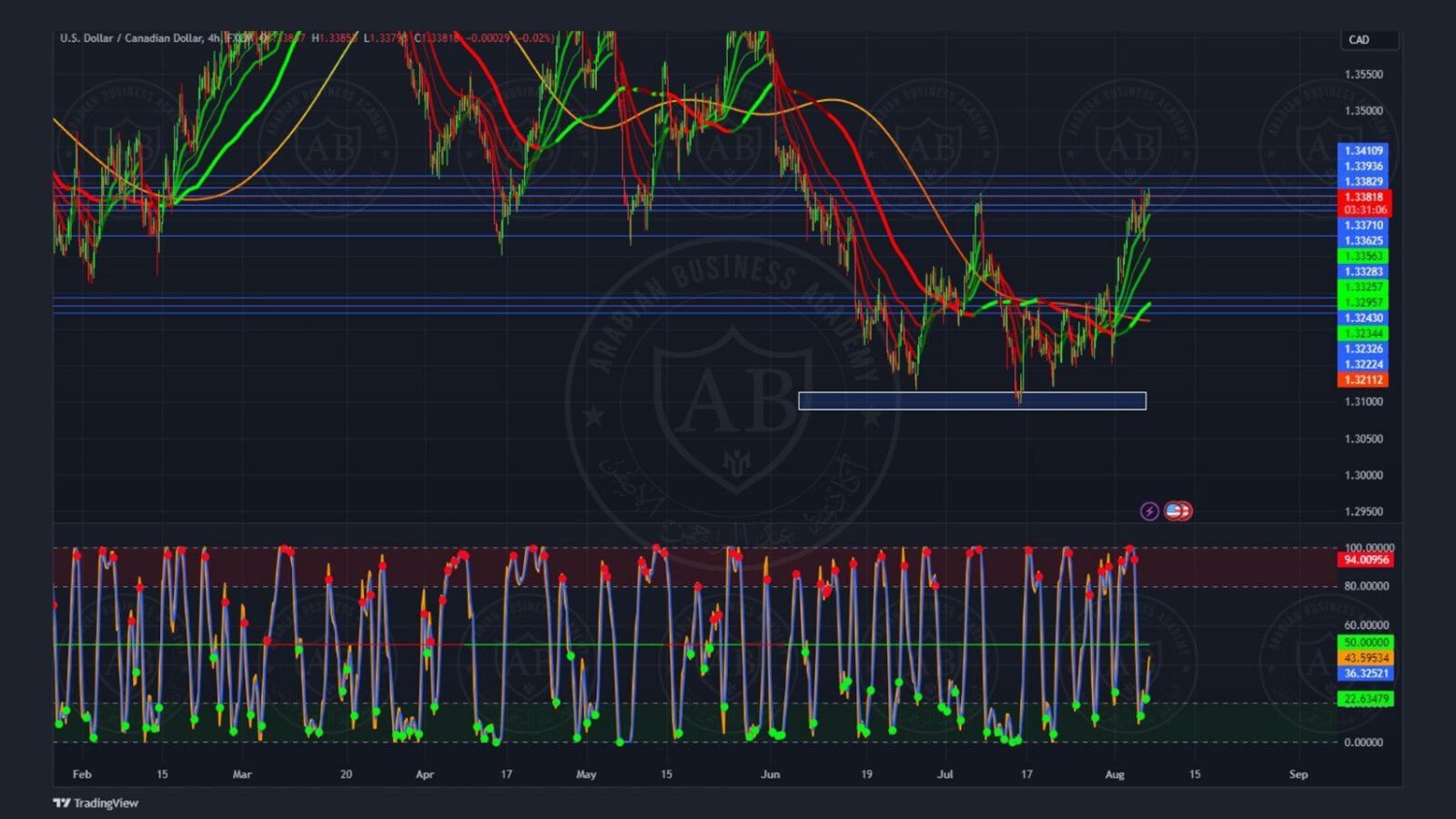The width and height of the screenshot is (1456, 819).
Task: Click the green 22.63479 oscillator value label
Action: [1366, 699]
